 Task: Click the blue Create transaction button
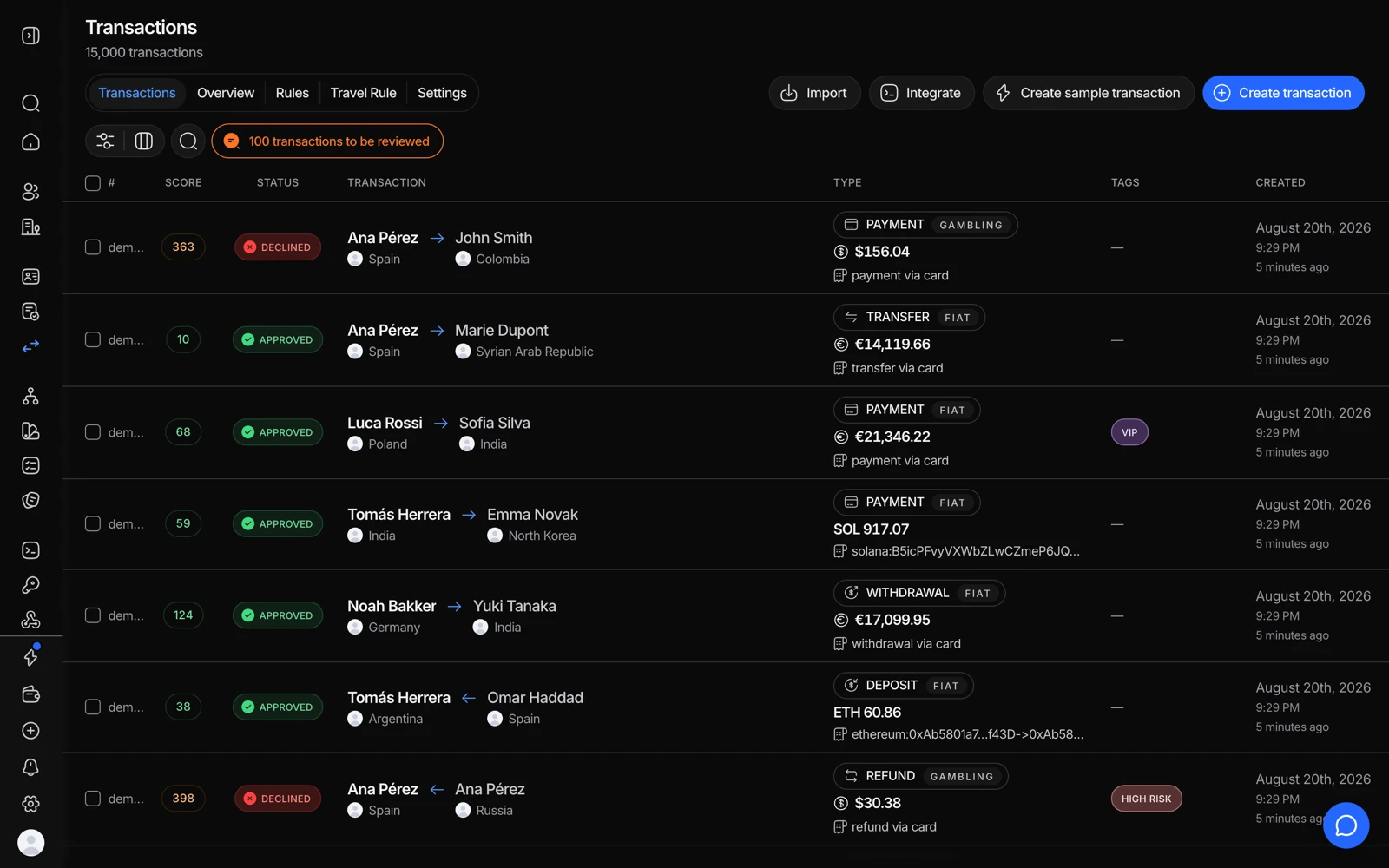click(1283, 93)
